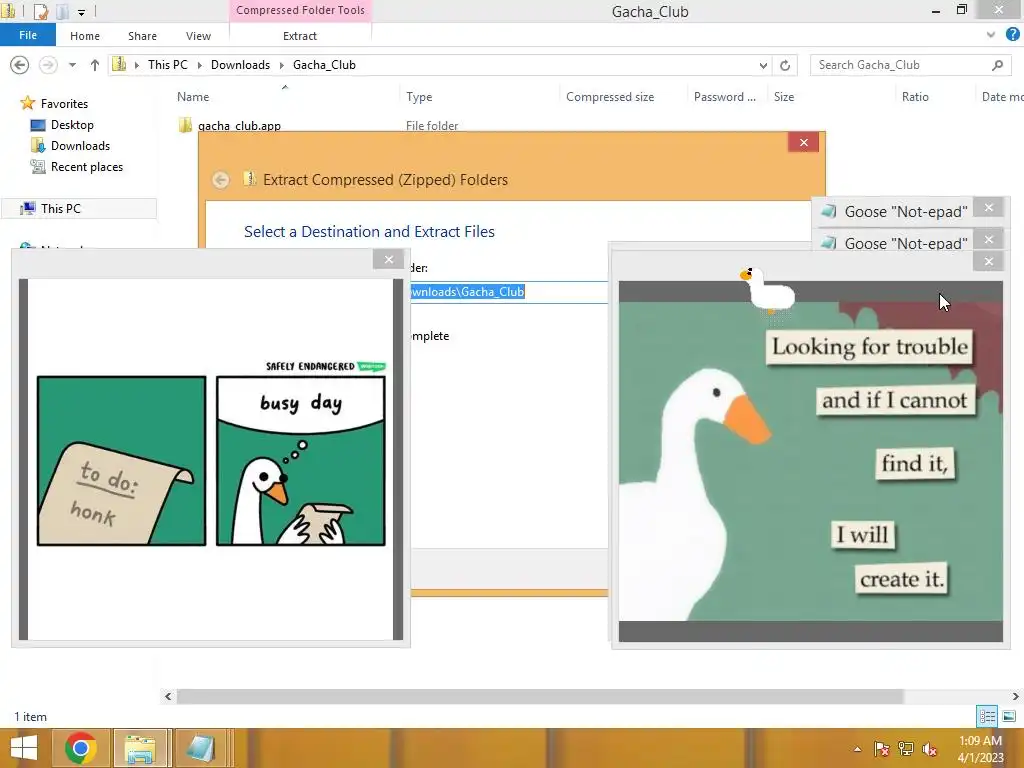Sort by the Name column header
This screenshot has width=1024, height=768.
pos(193,97)
